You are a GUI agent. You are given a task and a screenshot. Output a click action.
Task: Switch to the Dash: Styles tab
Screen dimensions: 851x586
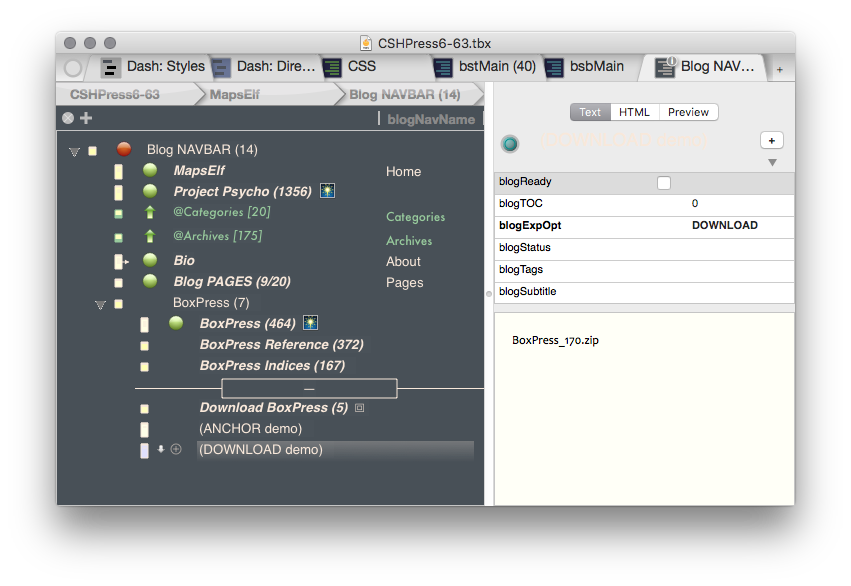(x=154, y=67)
